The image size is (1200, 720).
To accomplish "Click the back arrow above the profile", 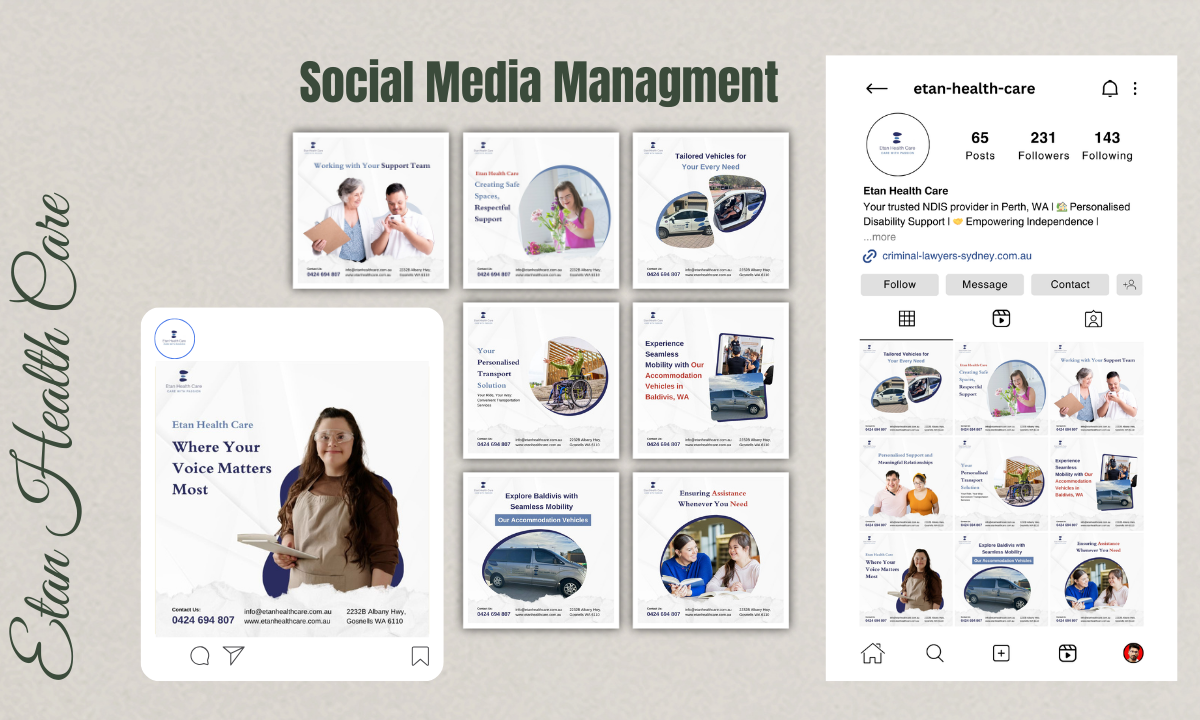I will point(876,88).
